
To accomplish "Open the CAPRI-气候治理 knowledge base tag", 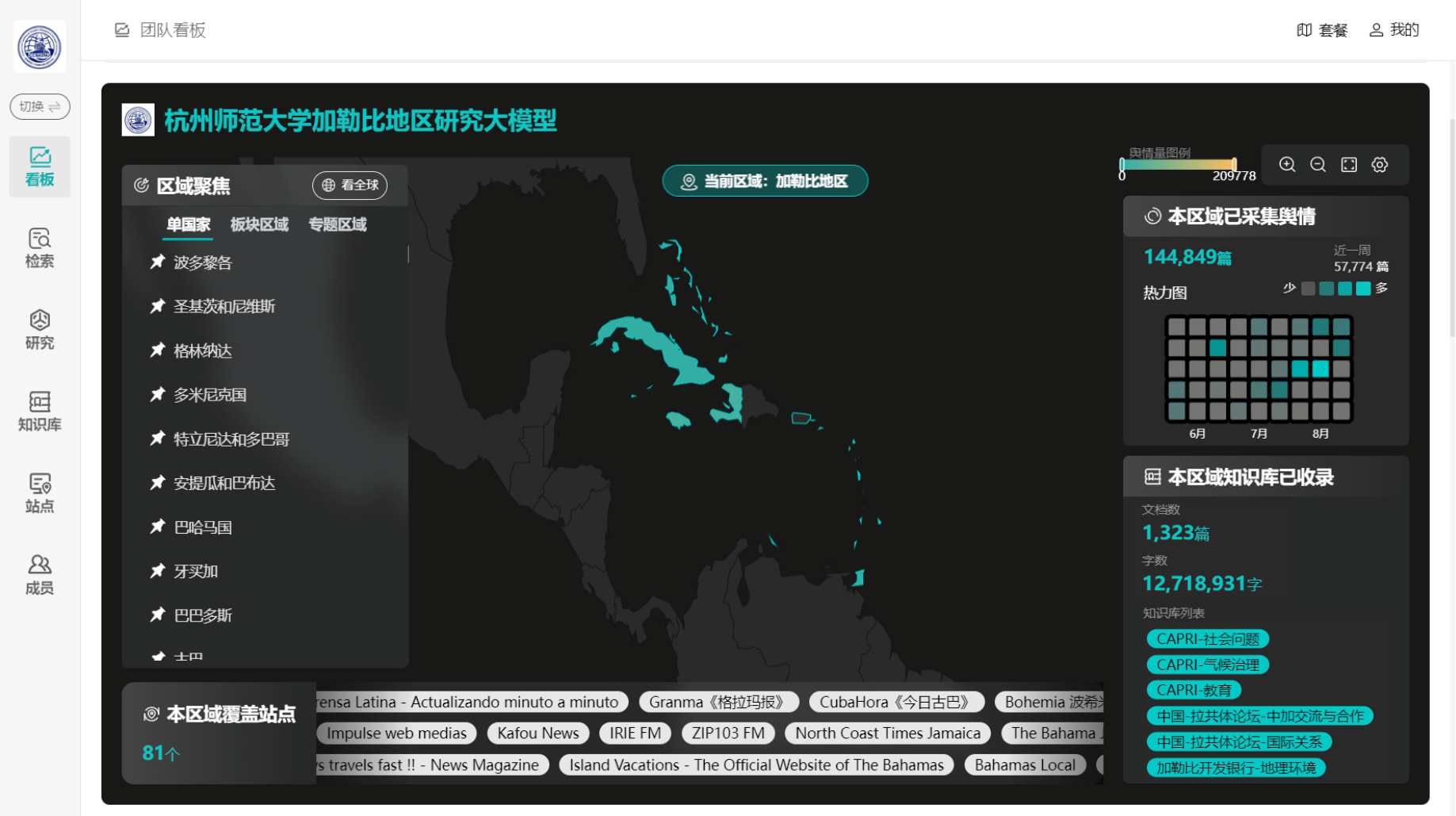I will click(1207, 665).
